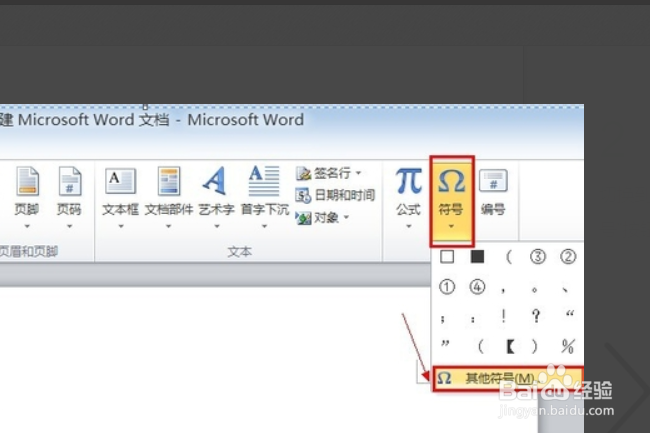Insert the percent % symbol
The image size is (650, 433).
(x=568, y=346)
